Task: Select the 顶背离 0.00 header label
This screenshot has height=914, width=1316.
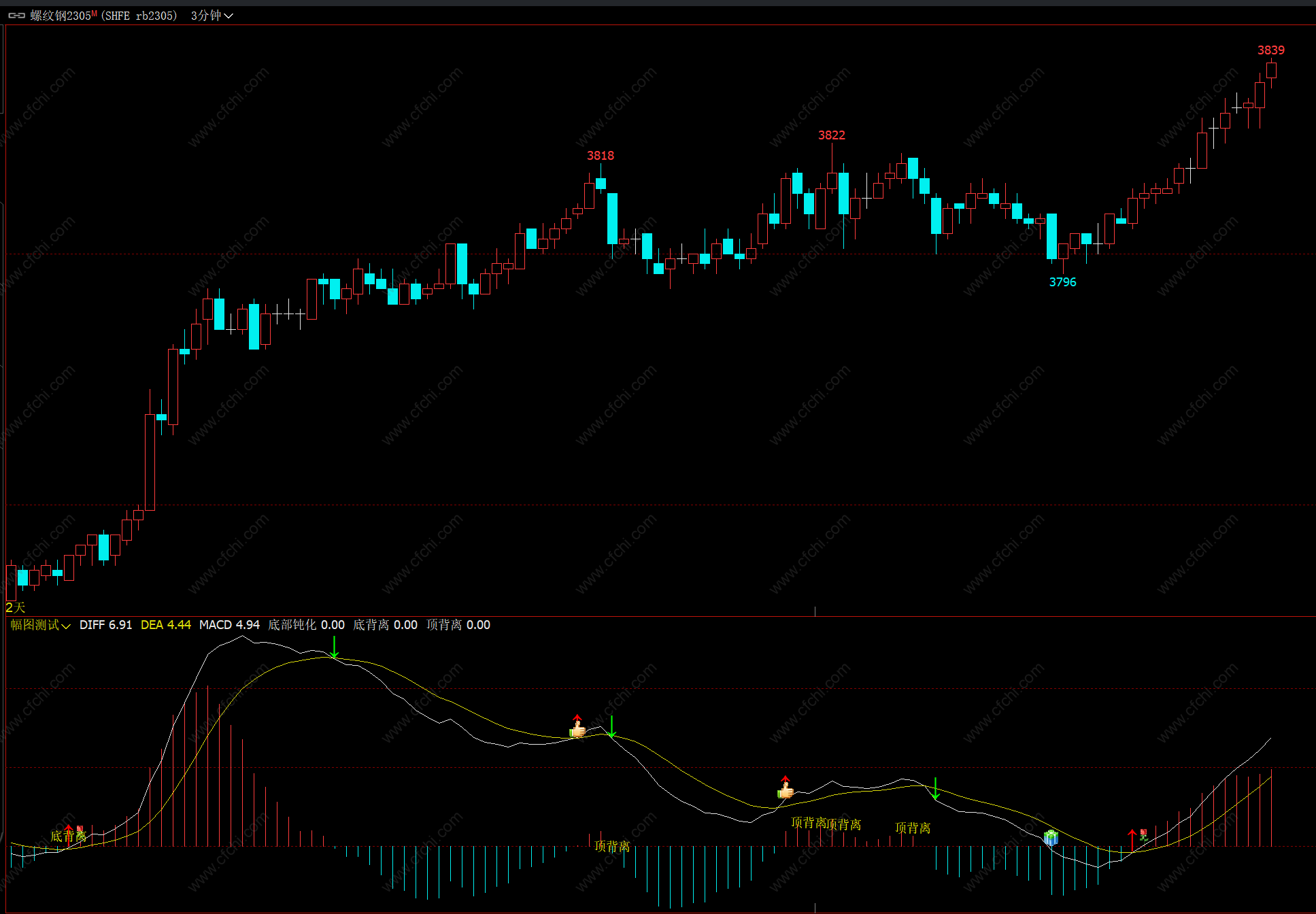Action: pyautogui.click(x=458, y=624)
